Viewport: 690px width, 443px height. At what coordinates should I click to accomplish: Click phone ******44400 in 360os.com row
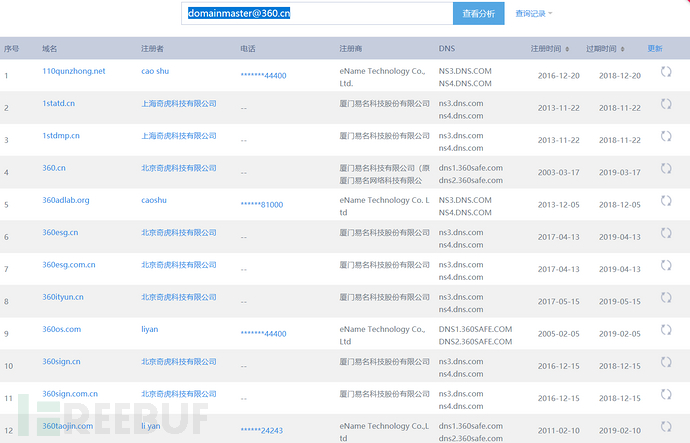(263, 334)
